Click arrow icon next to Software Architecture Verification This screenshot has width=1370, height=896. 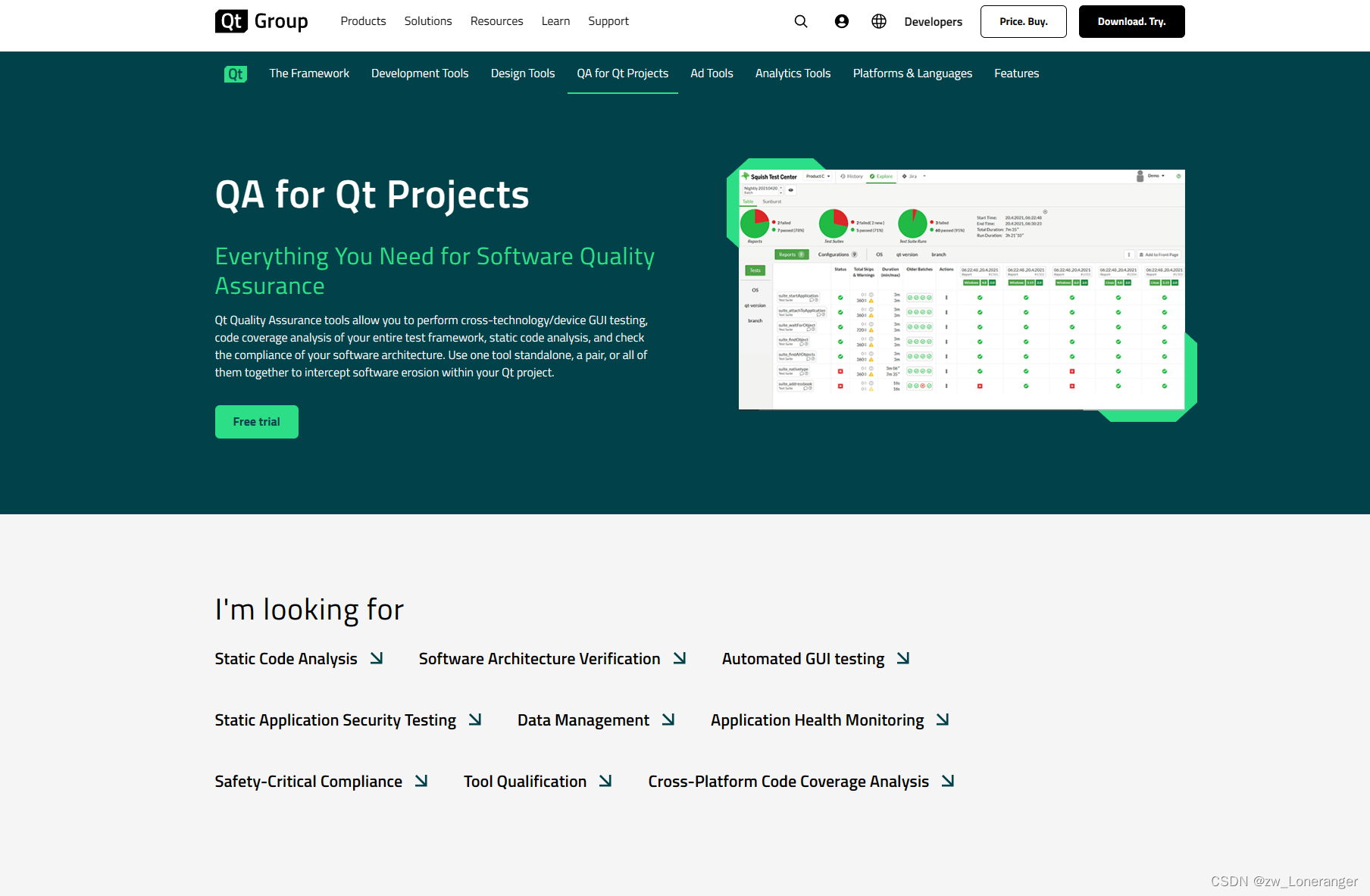pyautogui.click(x=680, y=658)
